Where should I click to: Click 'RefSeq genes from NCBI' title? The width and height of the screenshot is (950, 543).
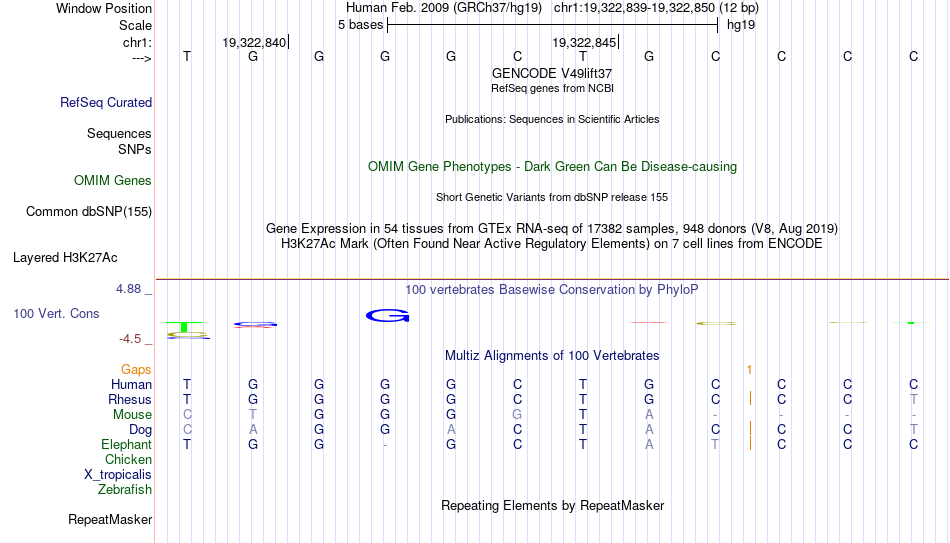[x=553, y=88]
